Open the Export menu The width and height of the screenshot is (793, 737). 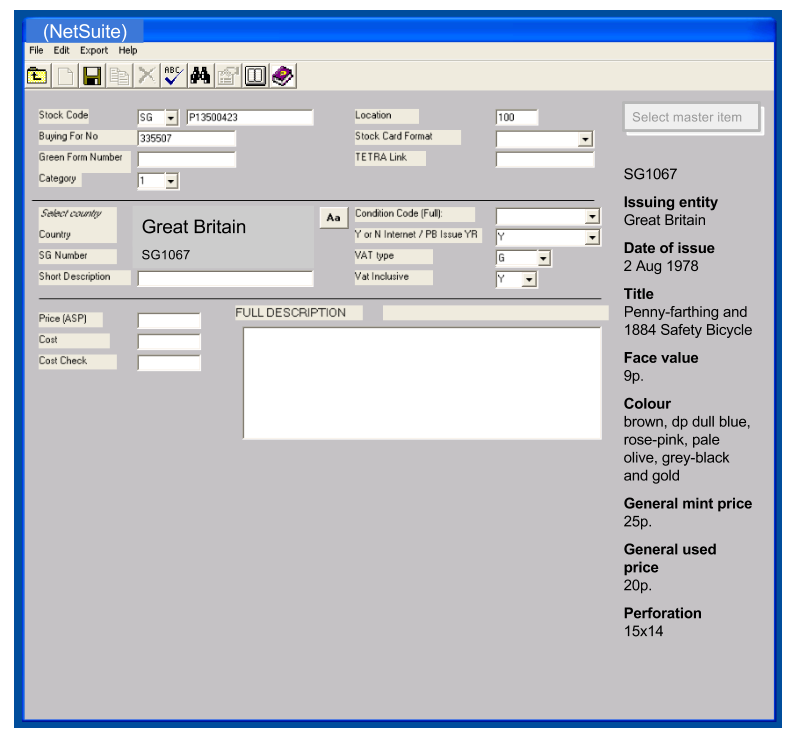tap(94, 51)
